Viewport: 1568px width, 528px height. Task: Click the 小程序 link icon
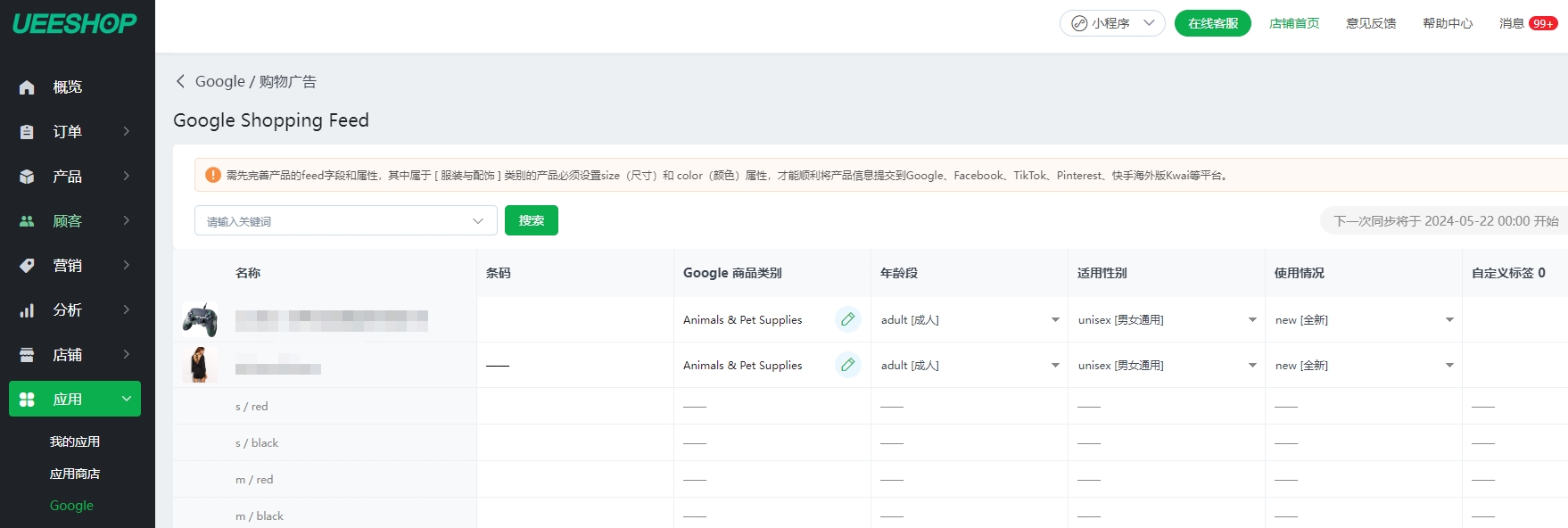click(1079, 23)
